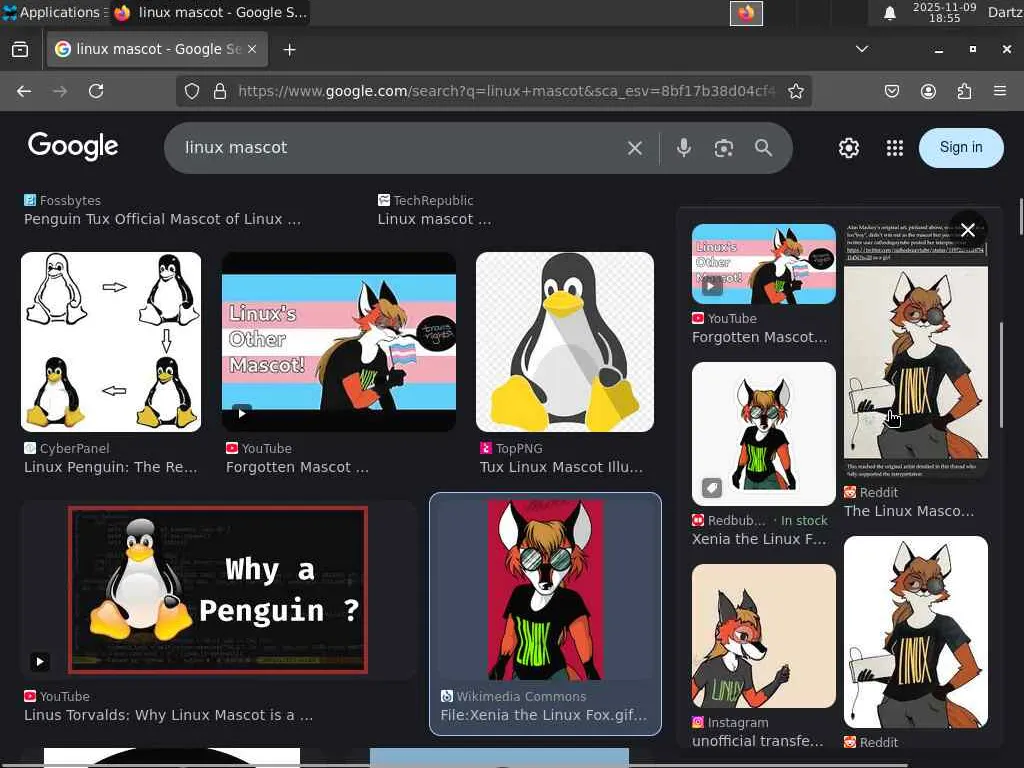The height and width of the screenshot is (768, 1024).
Task: Open Linus Torvalds Why Linux Mascot link
Action: [x=168, y=716]
